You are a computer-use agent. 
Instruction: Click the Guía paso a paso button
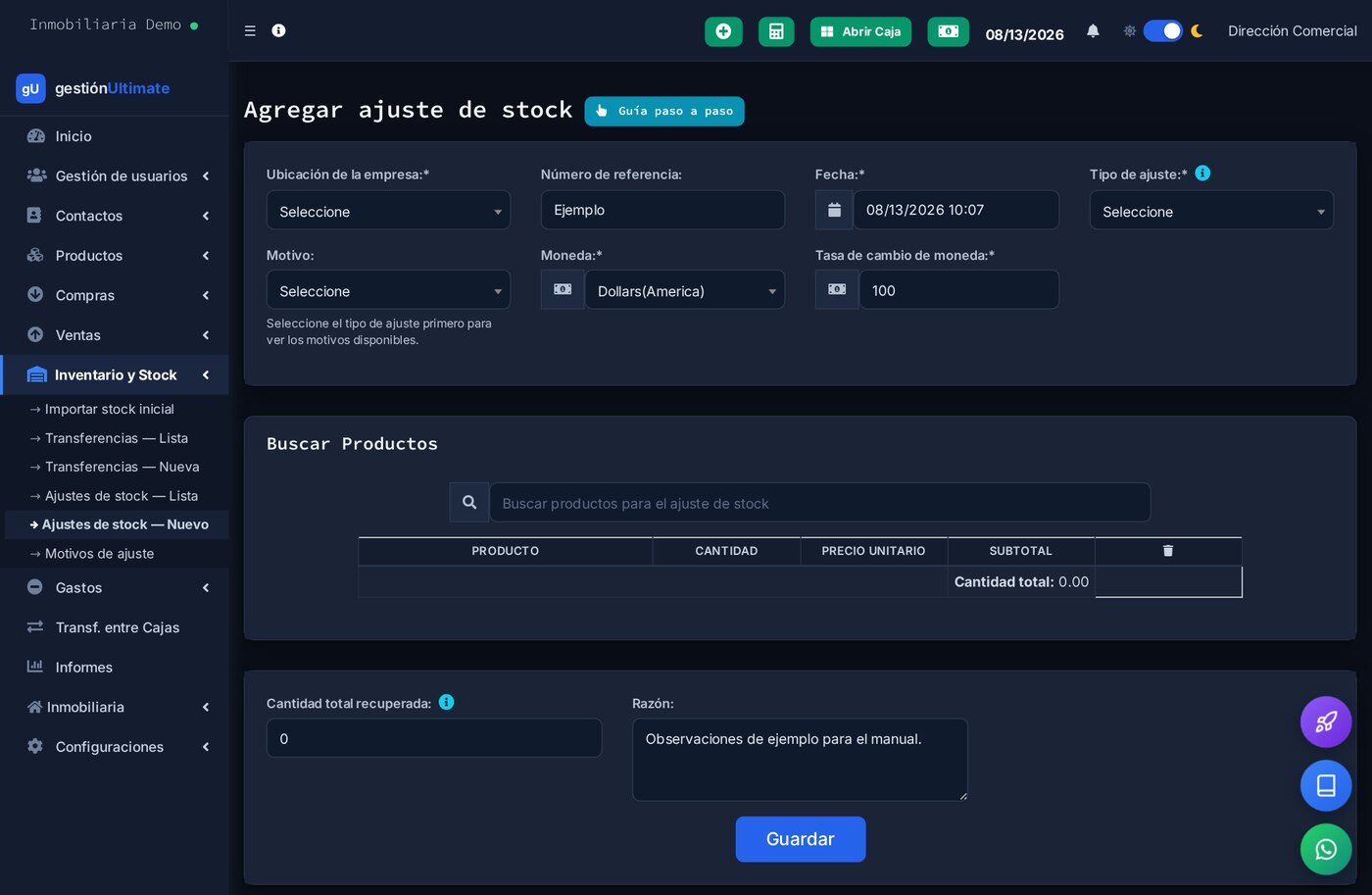(x=664, y=111)
